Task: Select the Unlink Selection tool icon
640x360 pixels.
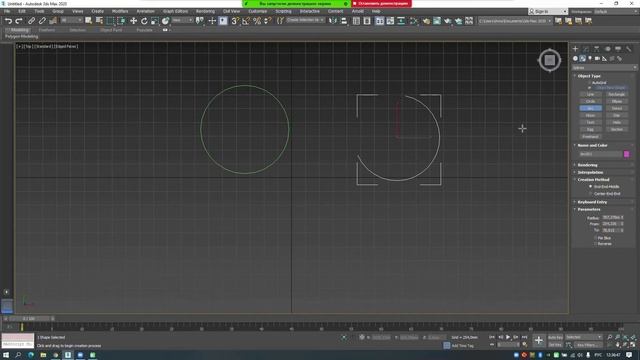Action: [x=42, y=21]
